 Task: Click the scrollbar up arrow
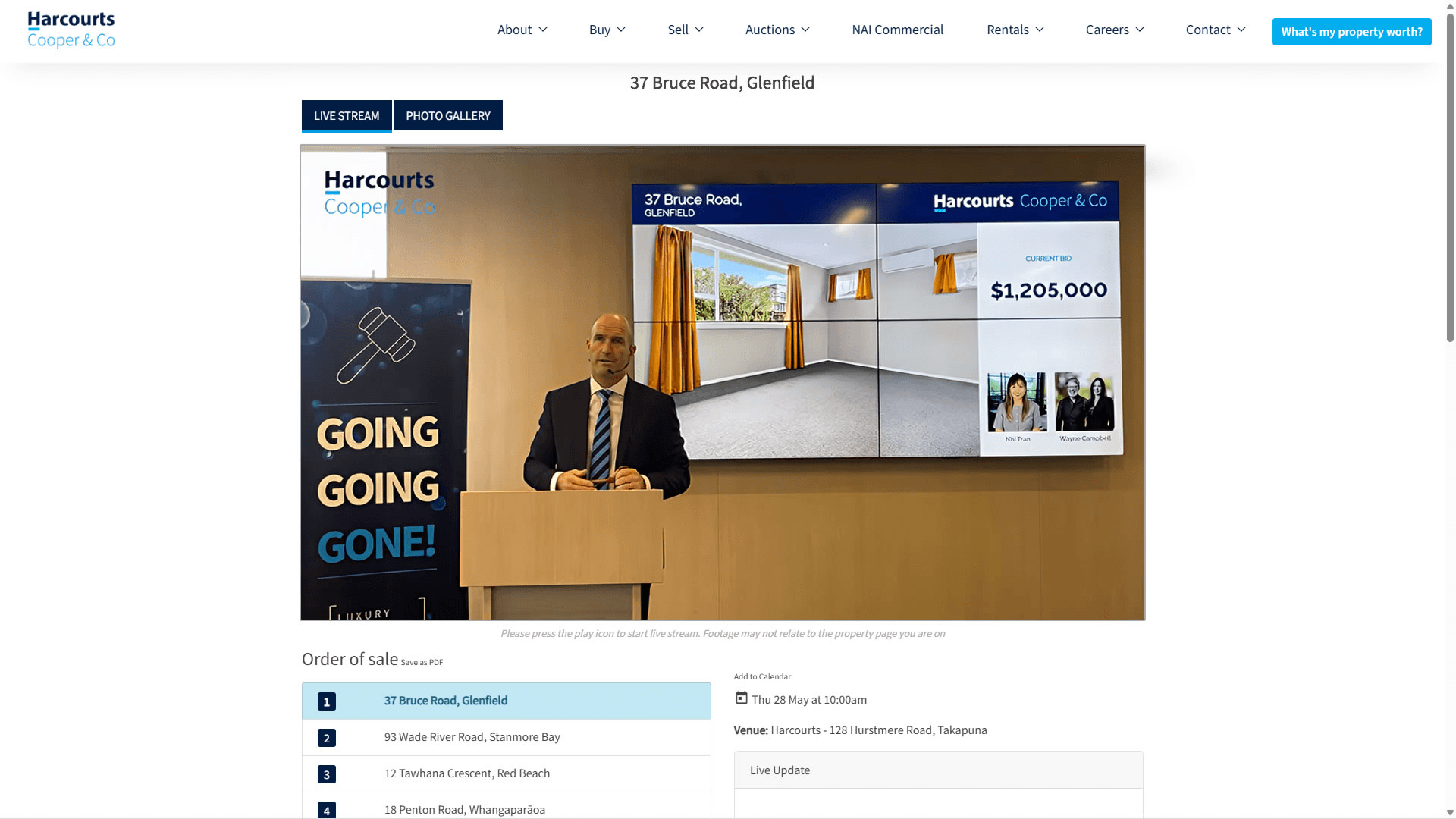[1450, 5]
